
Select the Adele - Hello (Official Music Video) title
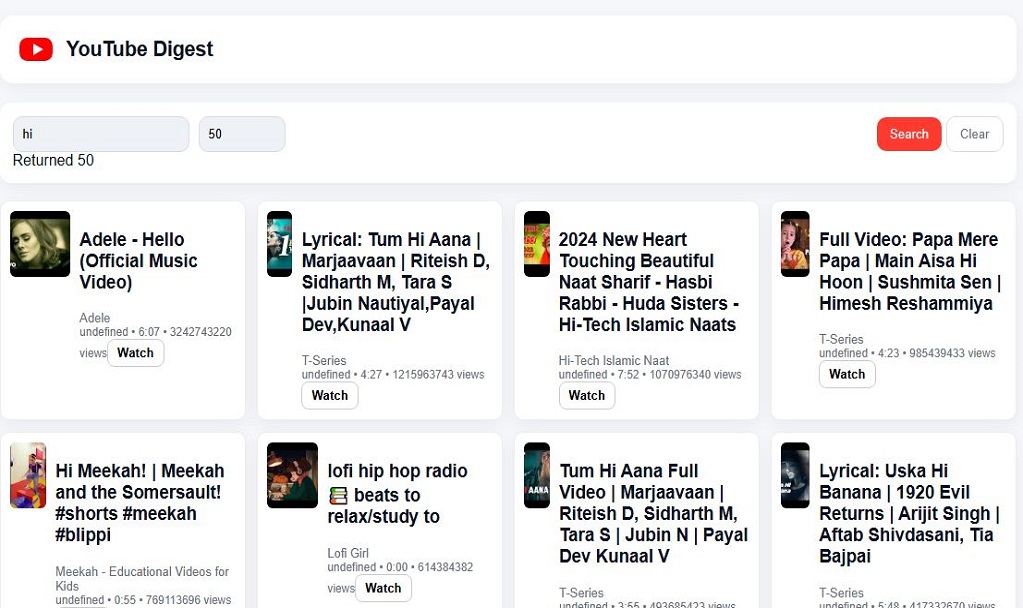(x=138, y=261)
